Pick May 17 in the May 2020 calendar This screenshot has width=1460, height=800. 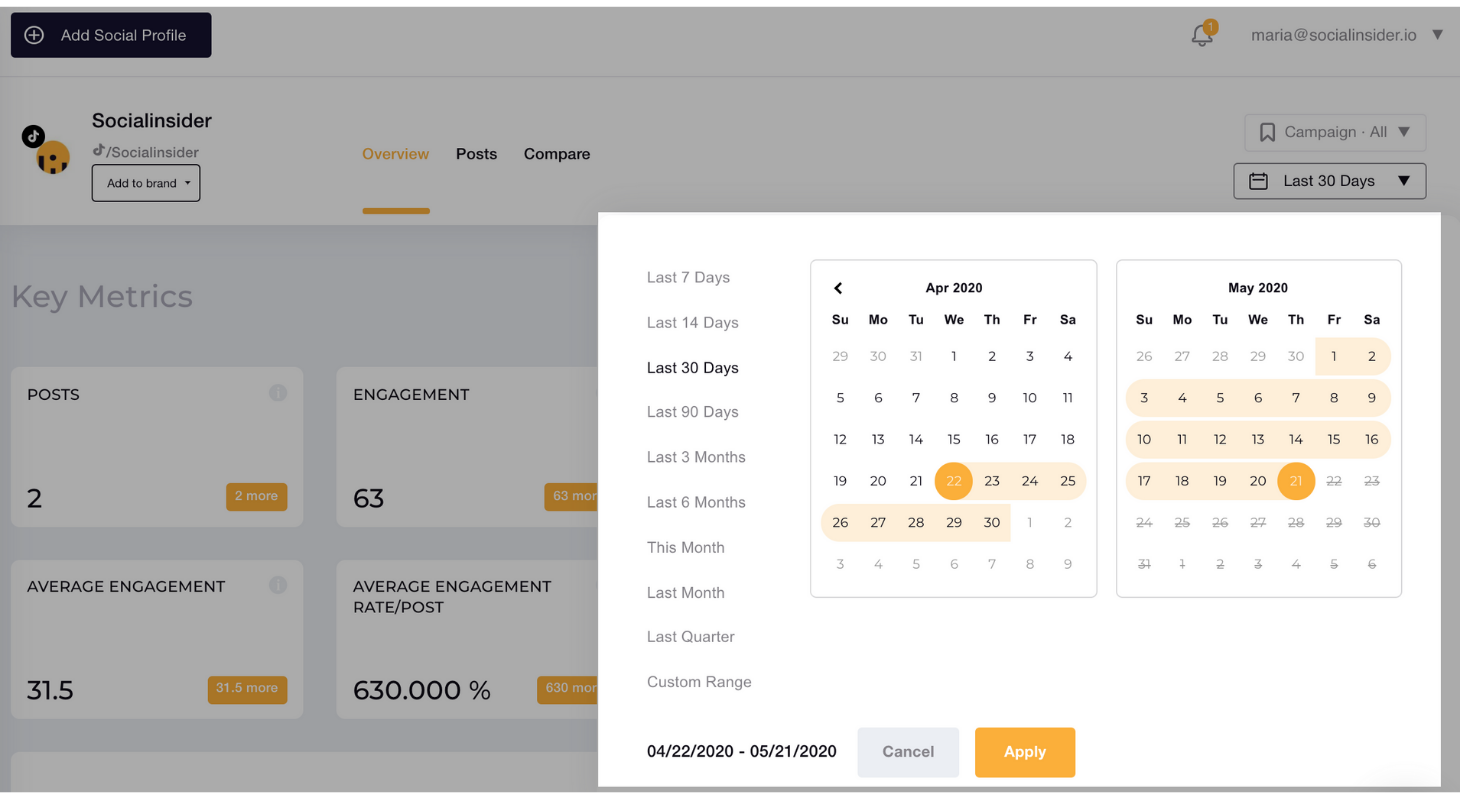[x=1144, y=481]
